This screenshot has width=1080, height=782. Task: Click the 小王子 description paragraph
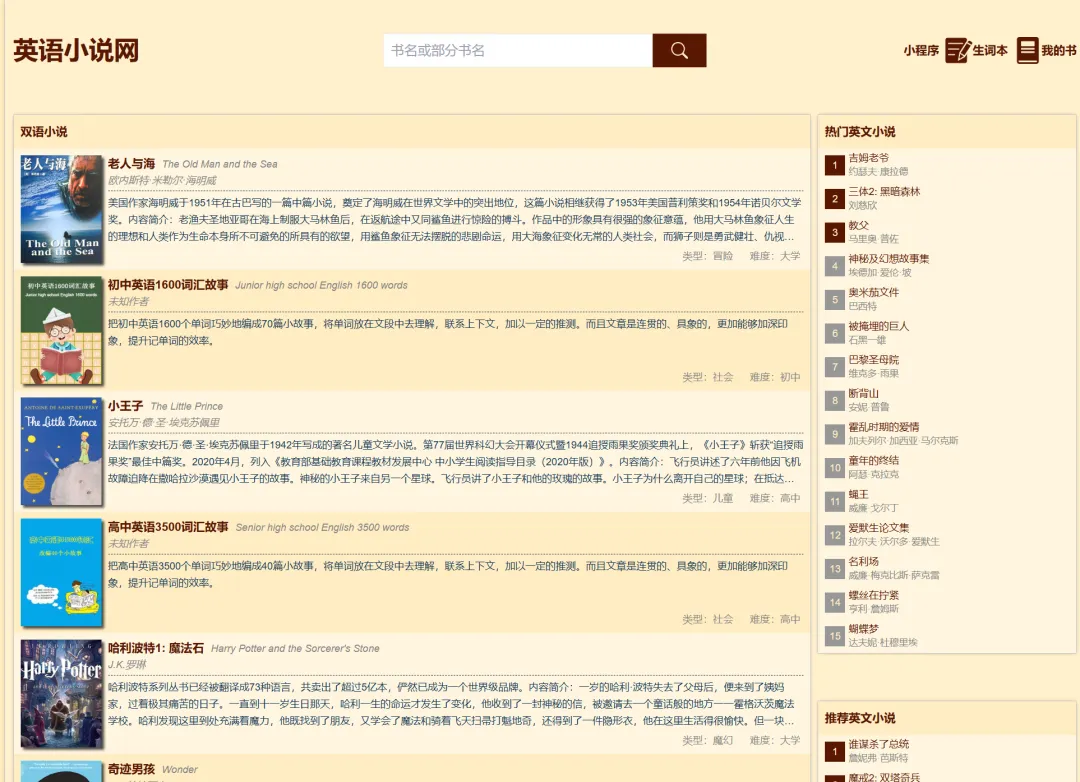455,462
